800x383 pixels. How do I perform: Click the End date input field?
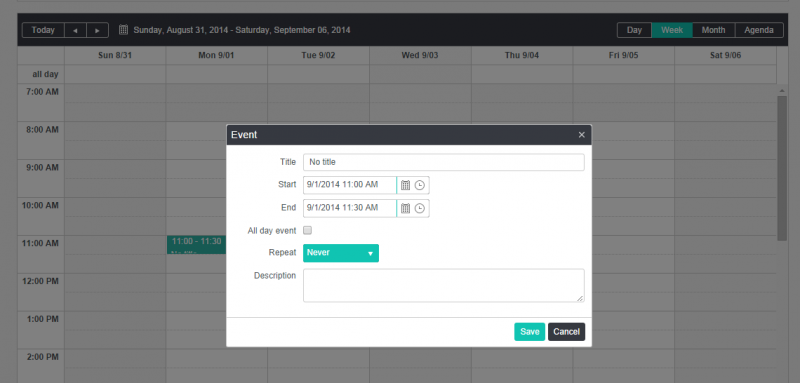tap(349, 208)
